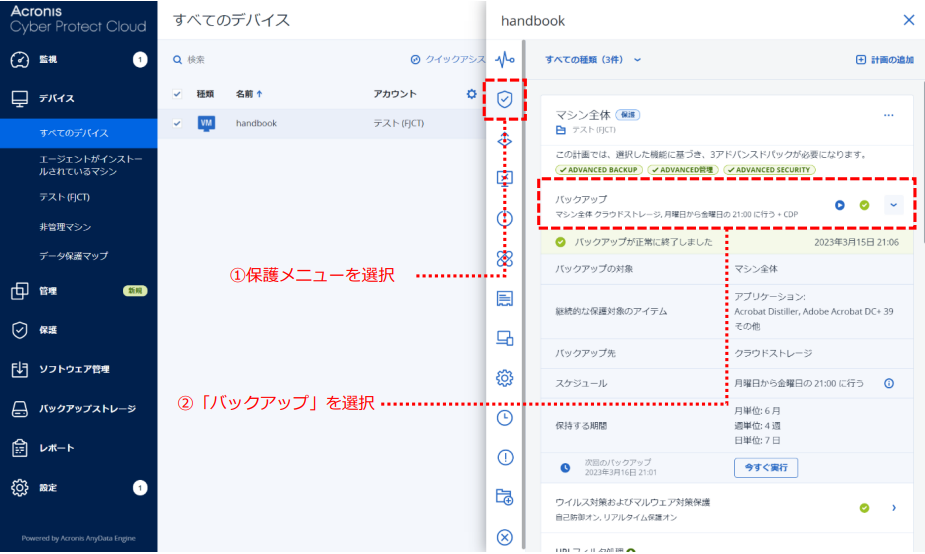The width and height of the screenshot is (925, 554).
Task: Expand the バックアップ section chevron
Action: [893, 205]
